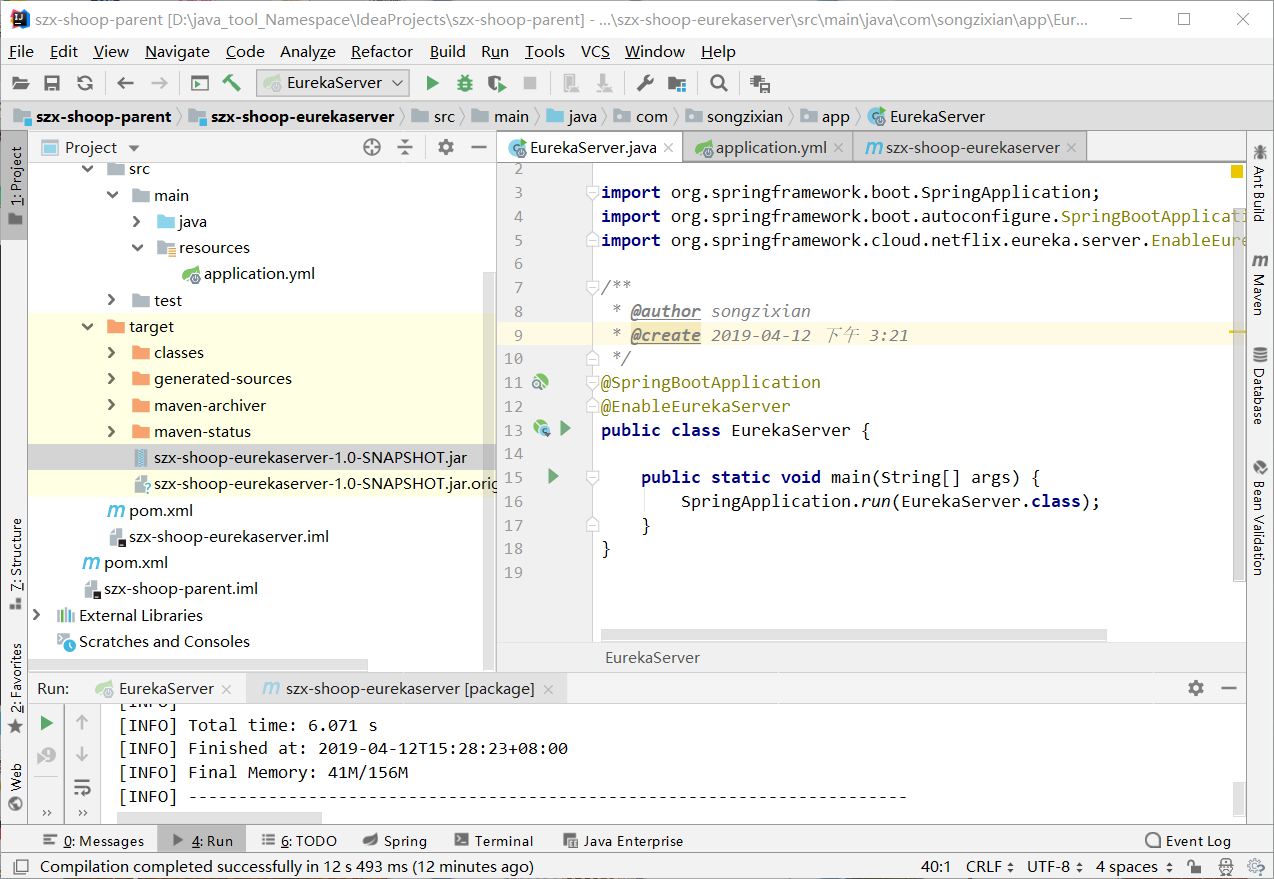Image resolution: width=1274 pixels, height=879 pixels.
Task: Click the Run gutter arrow at line 13
Action: click(x=565, y=429)
